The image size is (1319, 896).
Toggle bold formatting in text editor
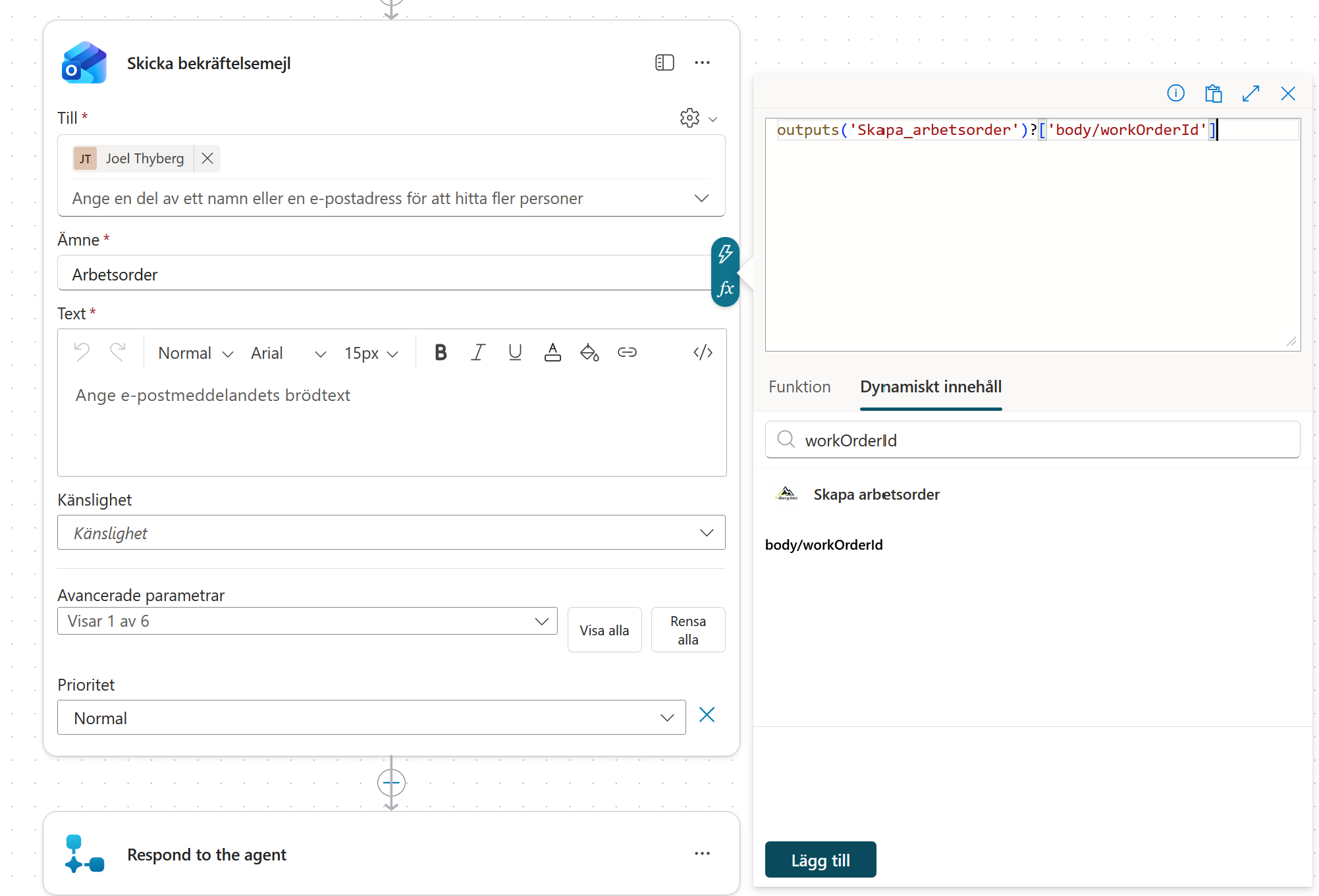click(x=441, y=353)
